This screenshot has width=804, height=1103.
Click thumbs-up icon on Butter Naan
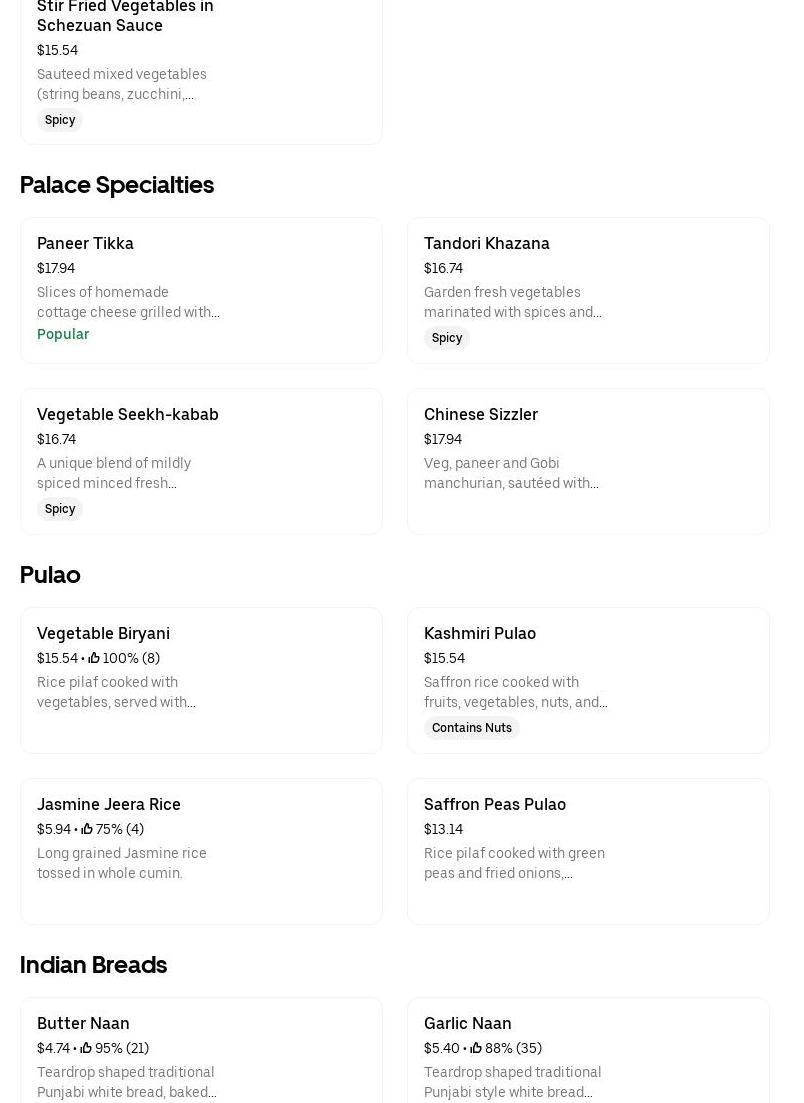[x=86, y=1048]
